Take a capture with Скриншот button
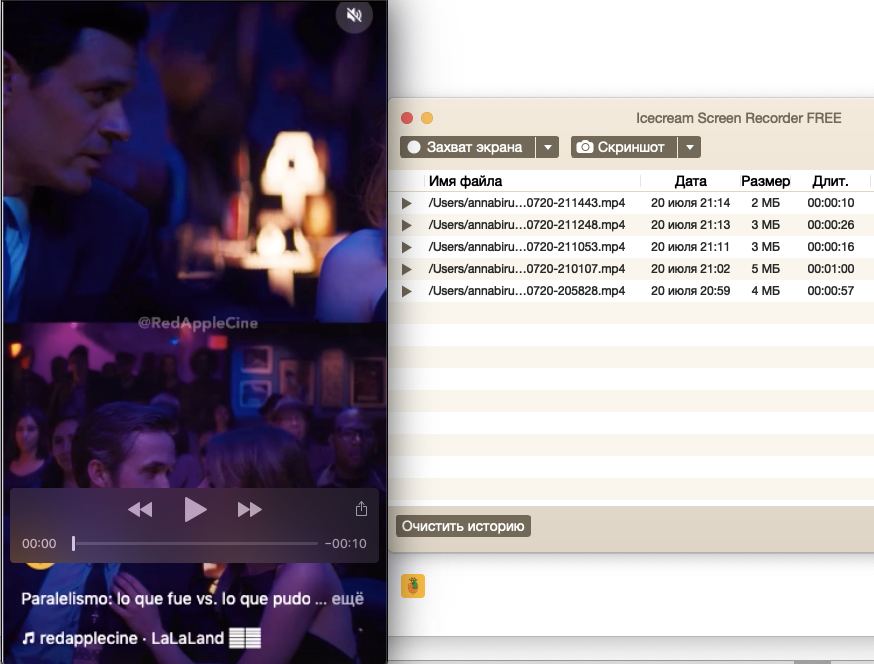The image size is (874, 664). [623, 147]
